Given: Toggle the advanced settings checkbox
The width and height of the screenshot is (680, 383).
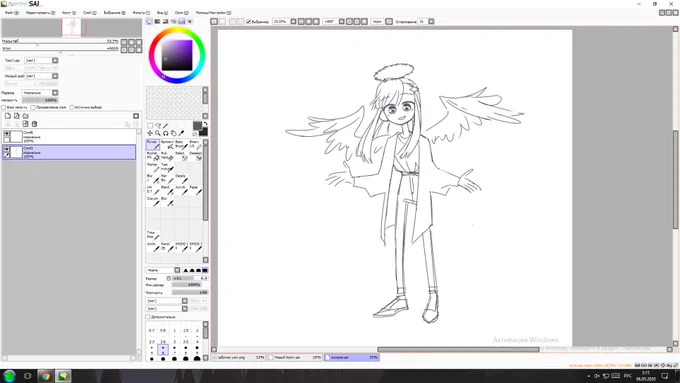Looking at the screenshot, I should (x=148, y=317).
